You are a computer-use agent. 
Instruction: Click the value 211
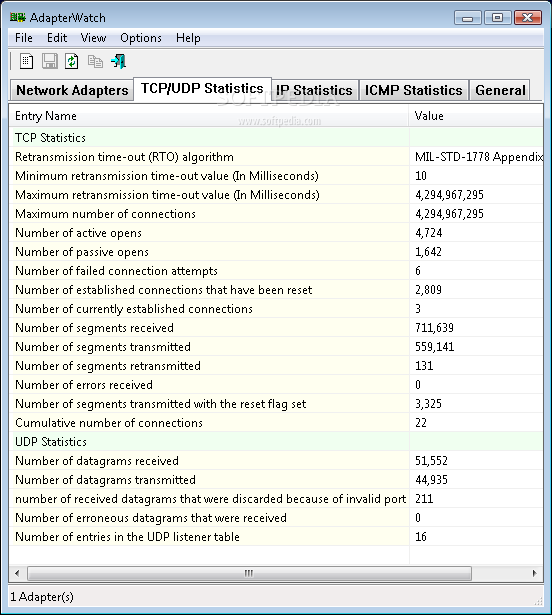pos(424,499)
